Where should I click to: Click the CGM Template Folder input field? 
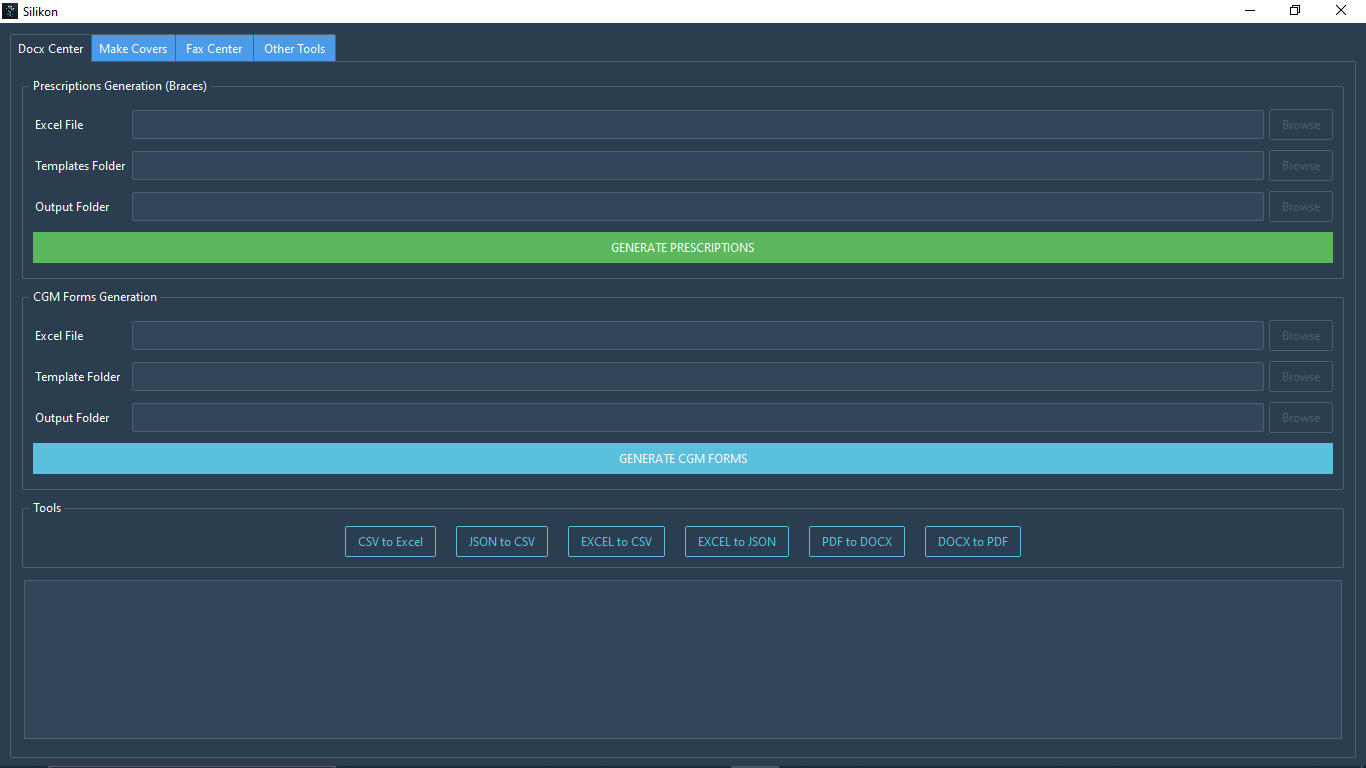(698, 377)
